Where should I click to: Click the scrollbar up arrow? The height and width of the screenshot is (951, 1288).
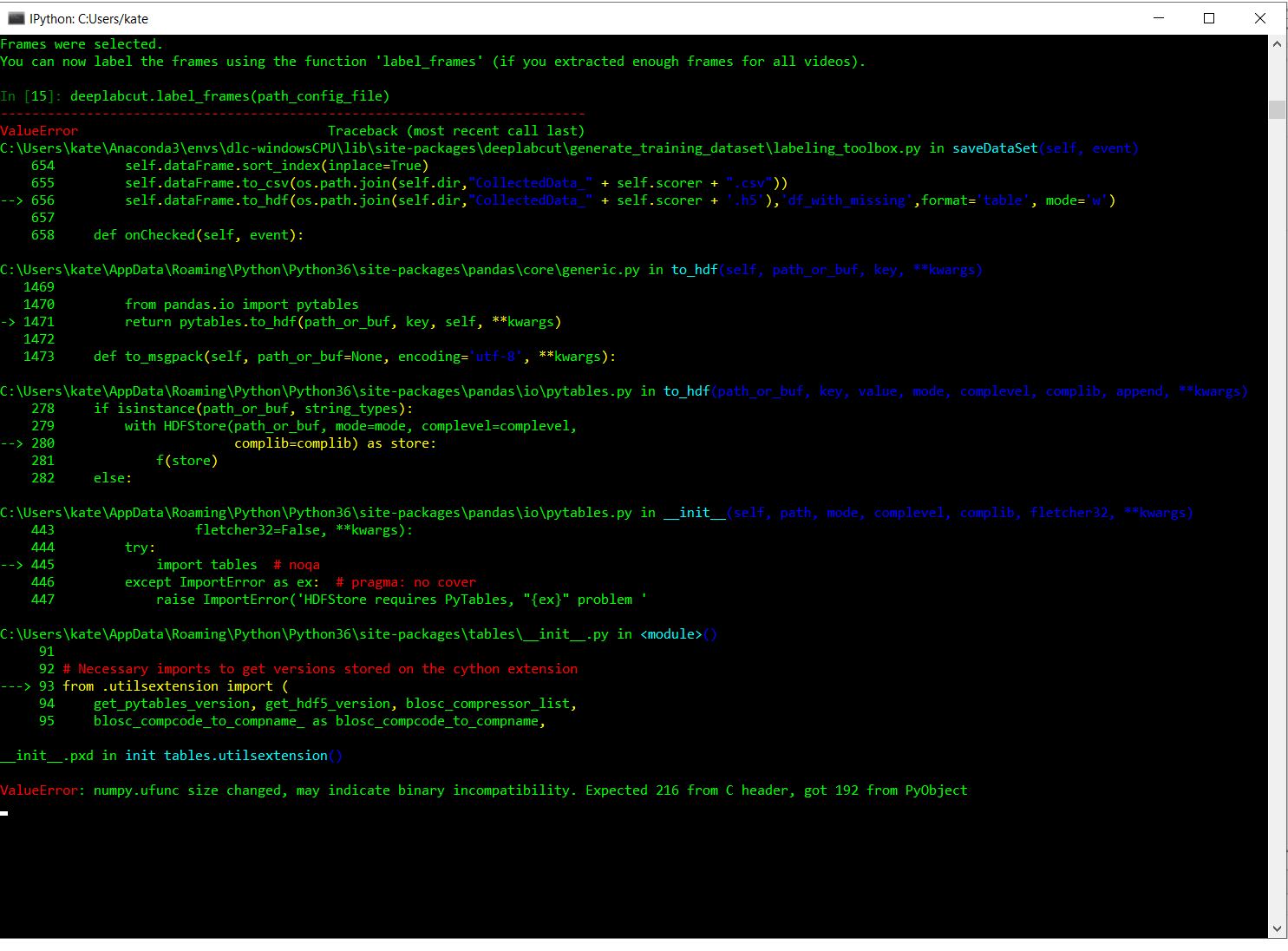coord(1277,43)
